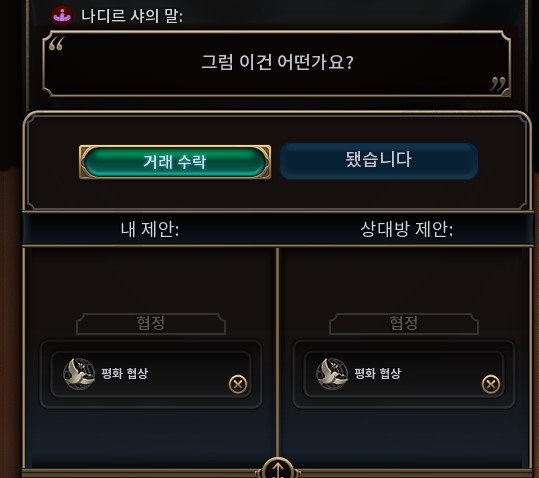Collapse the 협정 section in my offer
The image size is (539, 478).
point(151,323)
